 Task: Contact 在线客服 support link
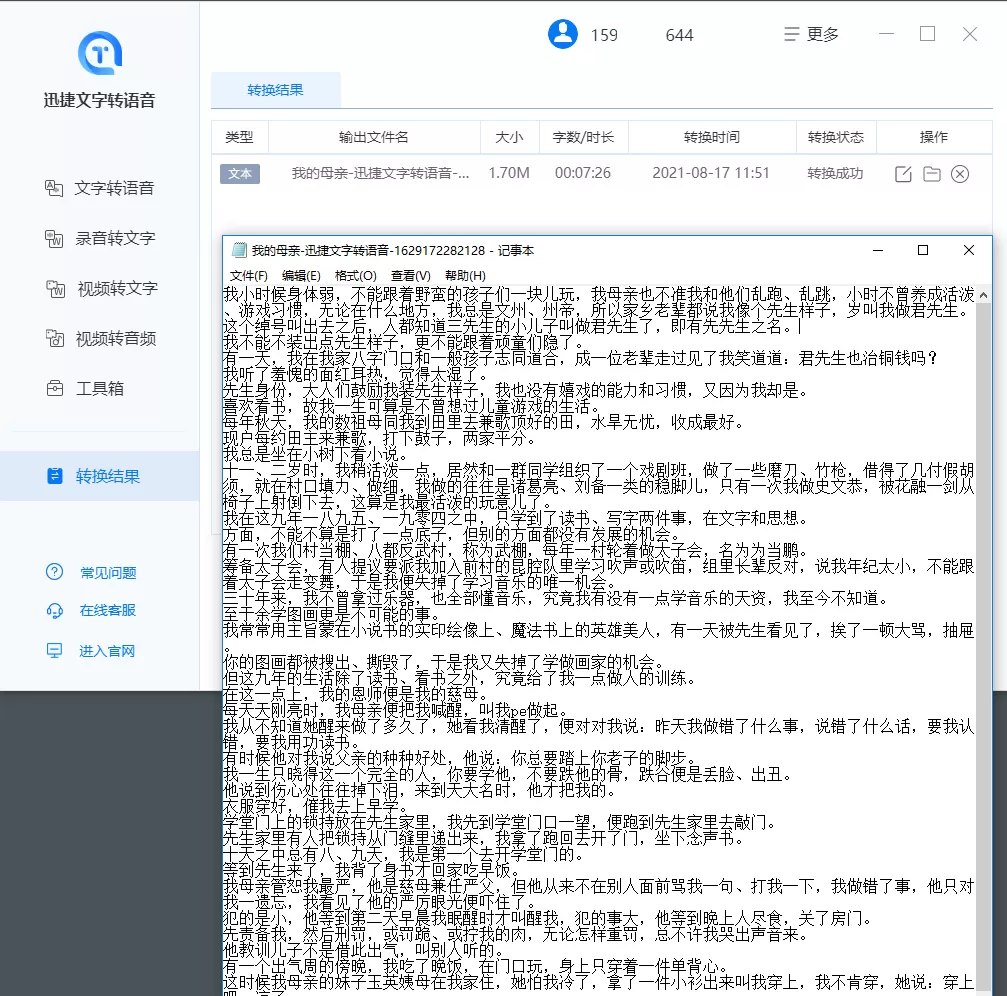pos(91,610)
